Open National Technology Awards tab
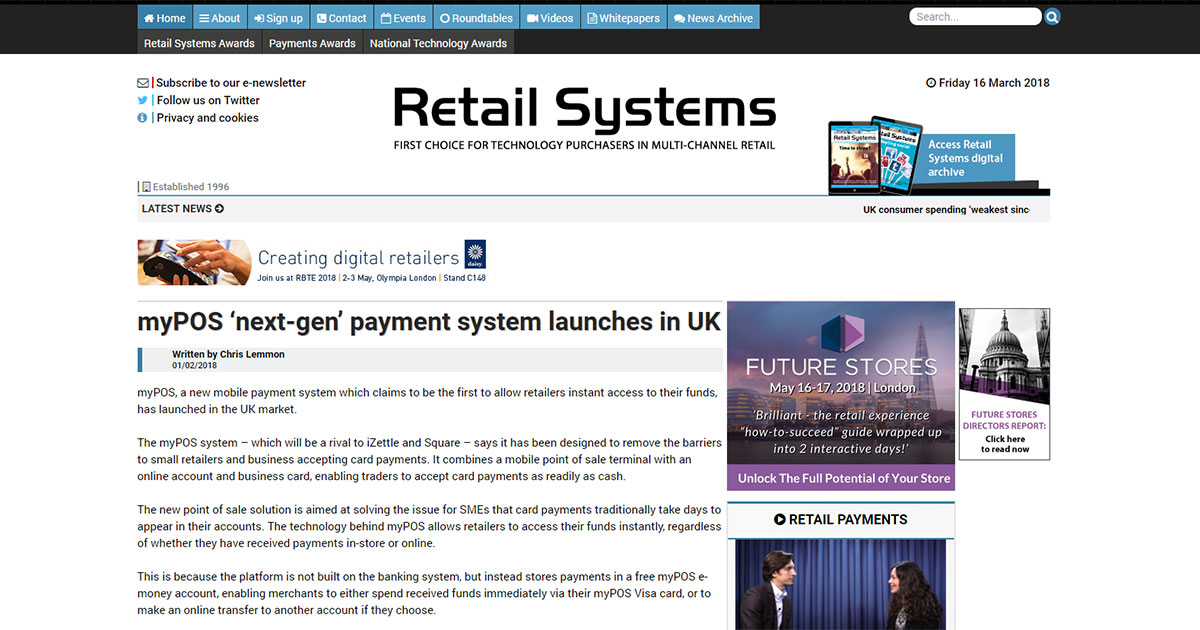Image resolution: width=1200 pixels, height=630 pixels. tap(438, 43)
